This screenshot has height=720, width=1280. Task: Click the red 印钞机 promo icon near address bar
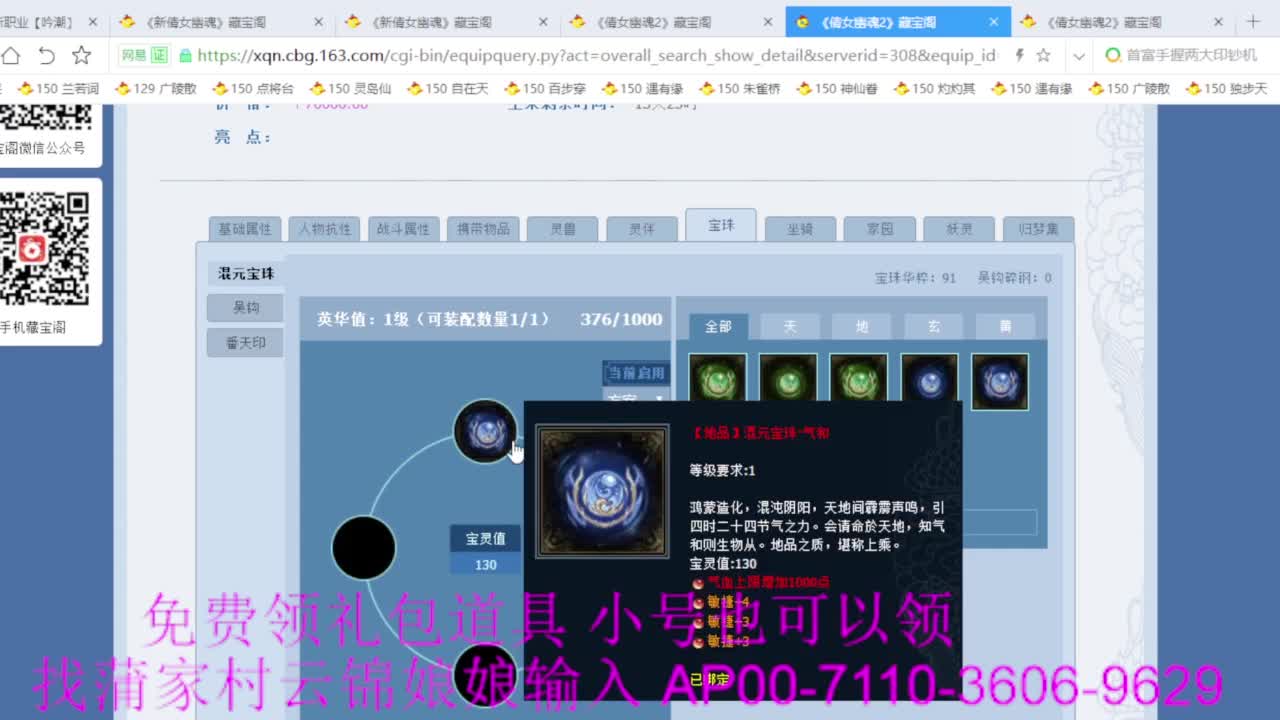click(x=1112, y=57)
